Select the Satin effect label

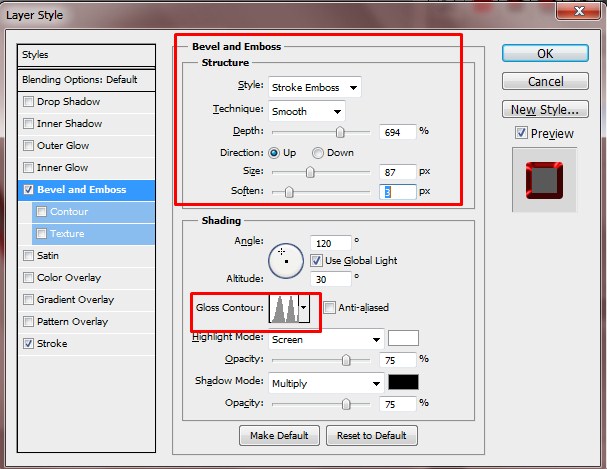[x=48, y=256]
